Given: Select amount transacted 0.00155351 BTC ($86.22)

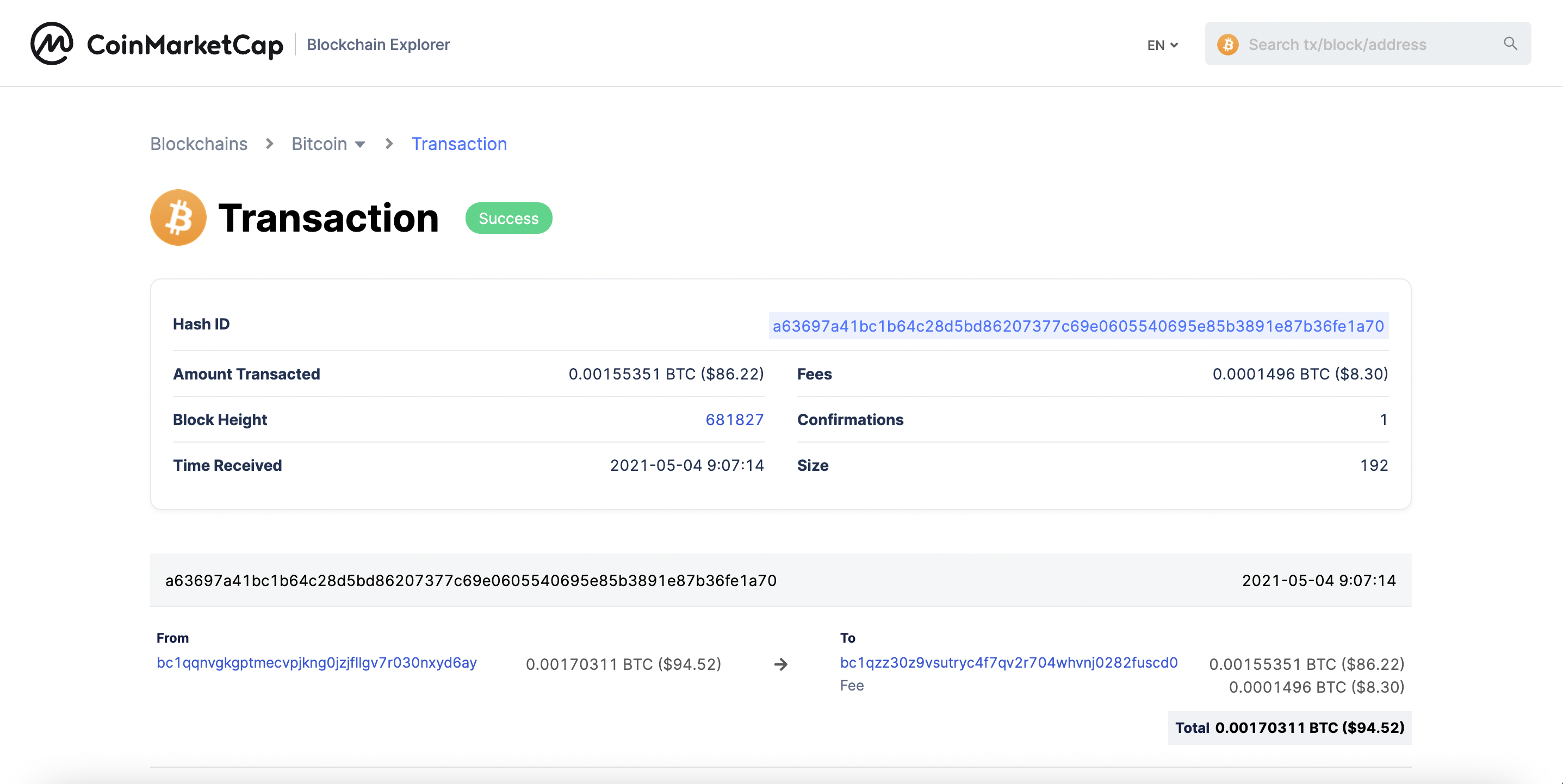Looking at the screenshot, I should [666, 374].
